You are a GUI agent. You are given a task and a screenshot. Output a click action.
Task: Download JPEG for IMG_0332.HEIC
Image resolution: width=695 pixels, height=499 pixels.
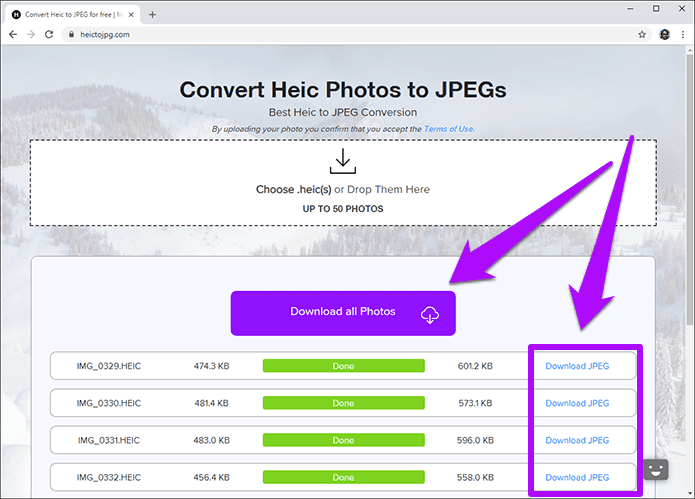click(x=577, y=478)
